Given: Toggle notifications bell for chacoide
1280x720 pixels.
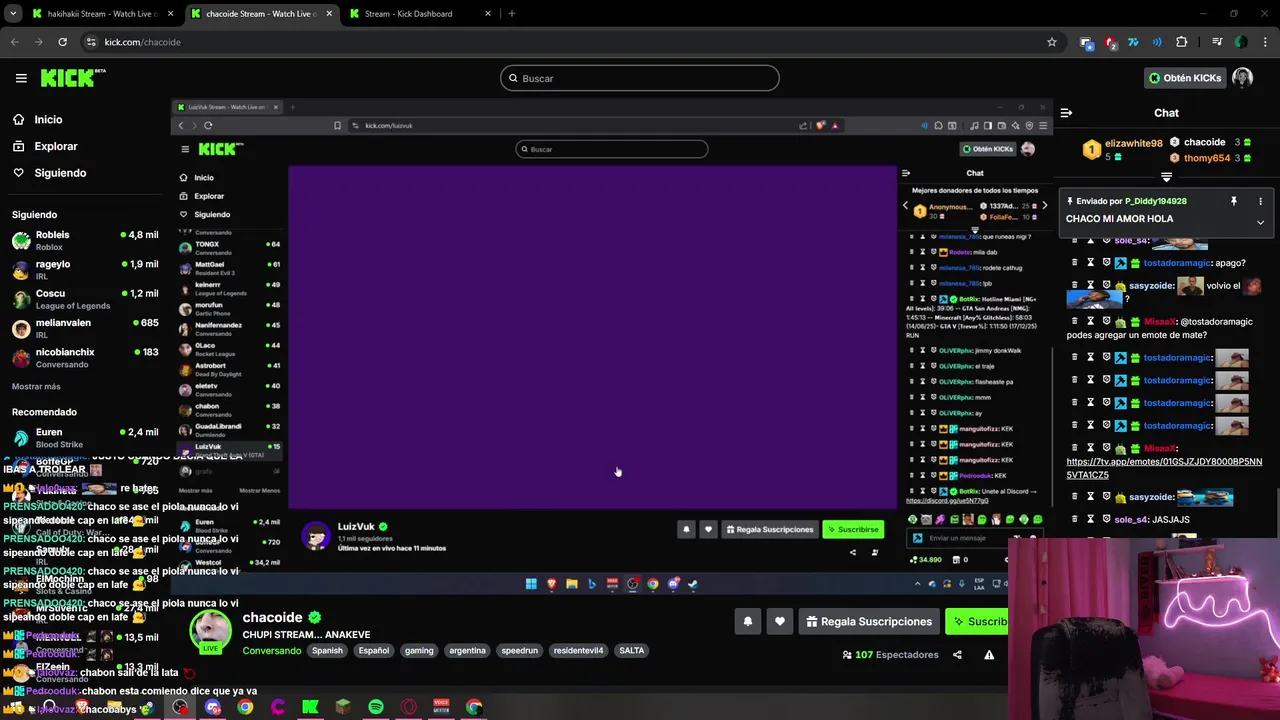Looking at the screenshot, I should point(747,622).
